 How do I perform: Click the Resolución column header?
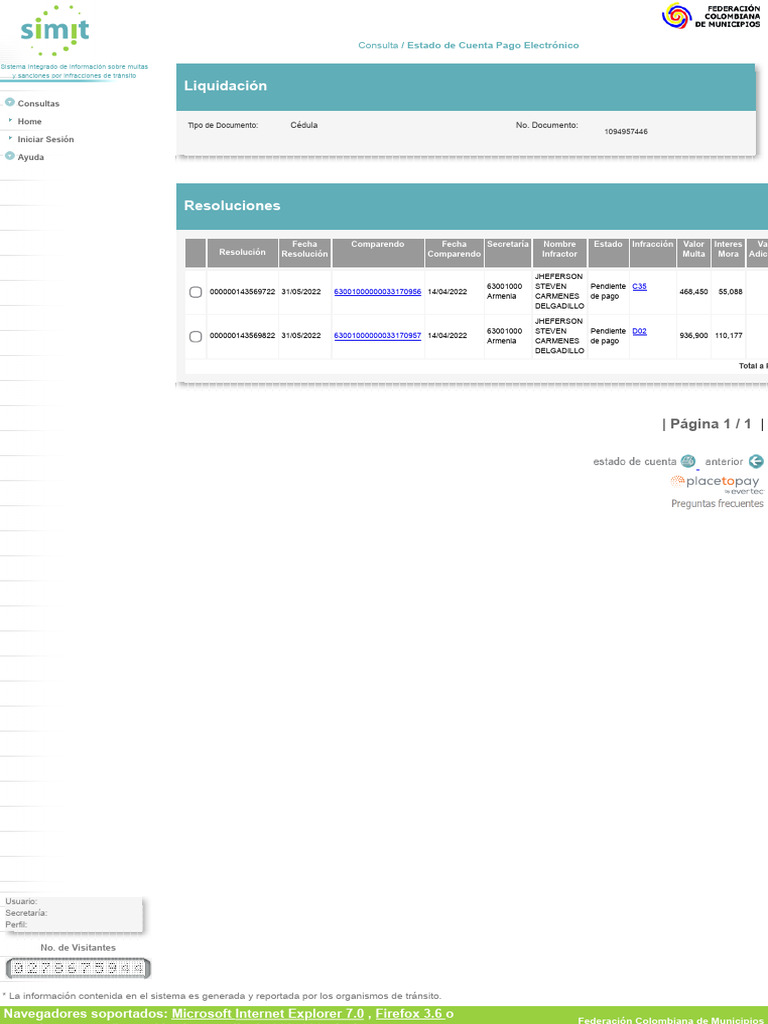click(x=242, y=253)
